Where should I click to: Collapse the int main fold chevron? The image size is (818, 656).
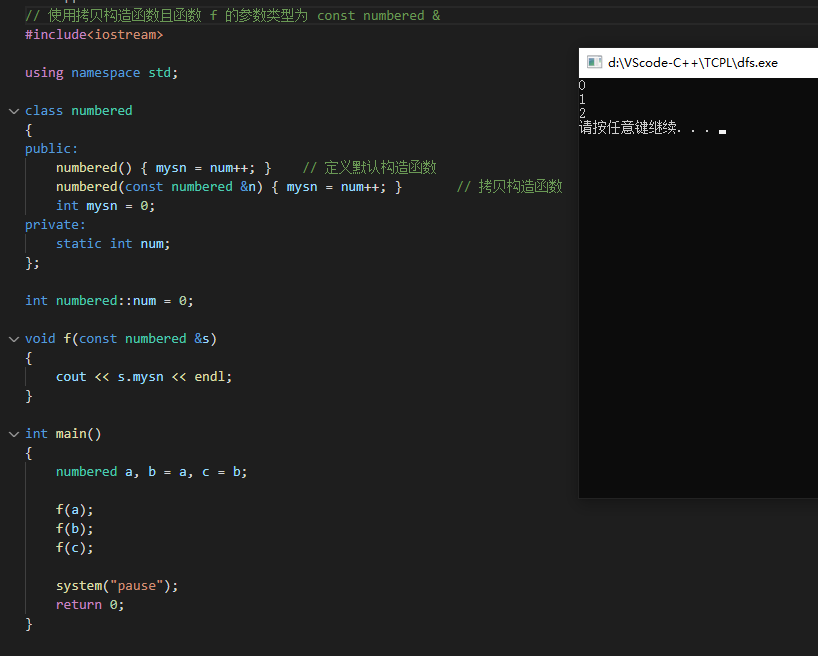pos(14,434)
